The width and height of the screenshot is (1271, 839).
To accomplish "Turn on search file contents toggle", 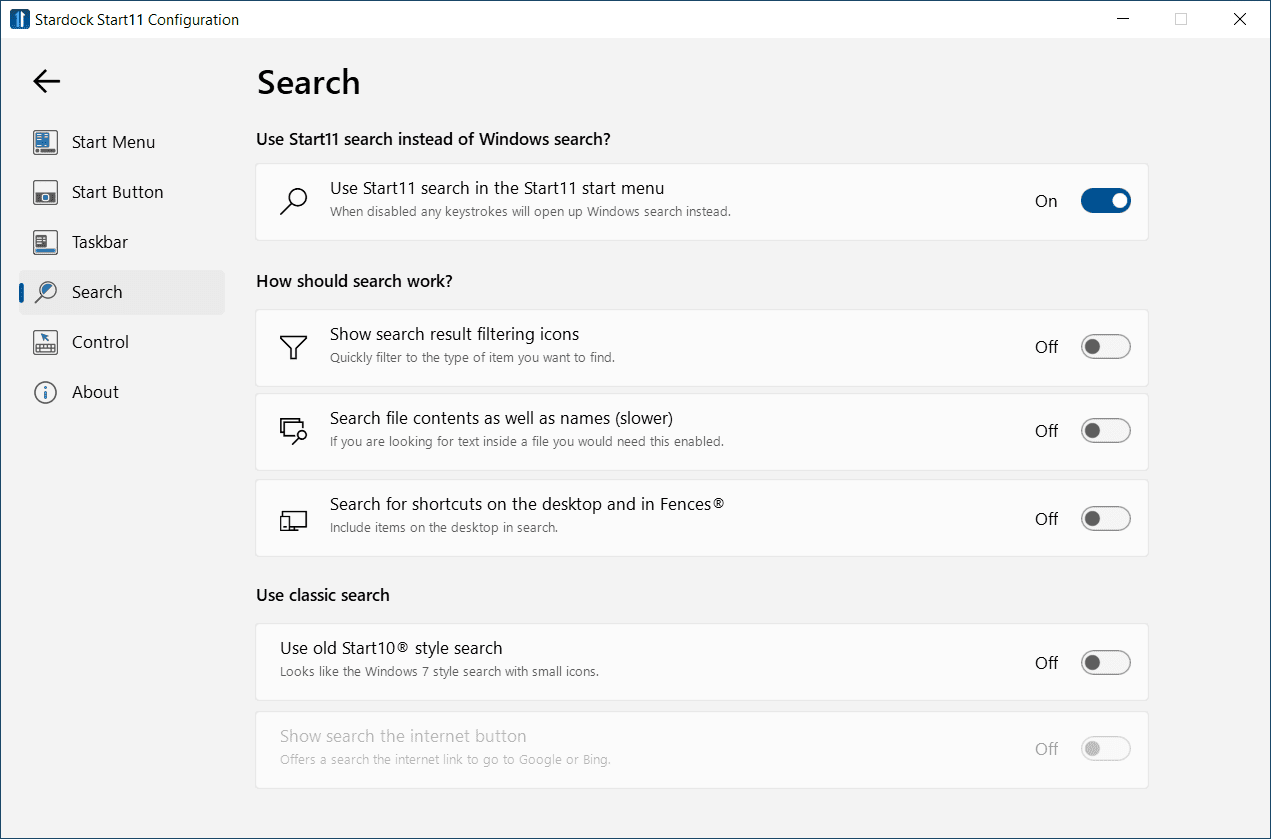I will coord(1105,431).
